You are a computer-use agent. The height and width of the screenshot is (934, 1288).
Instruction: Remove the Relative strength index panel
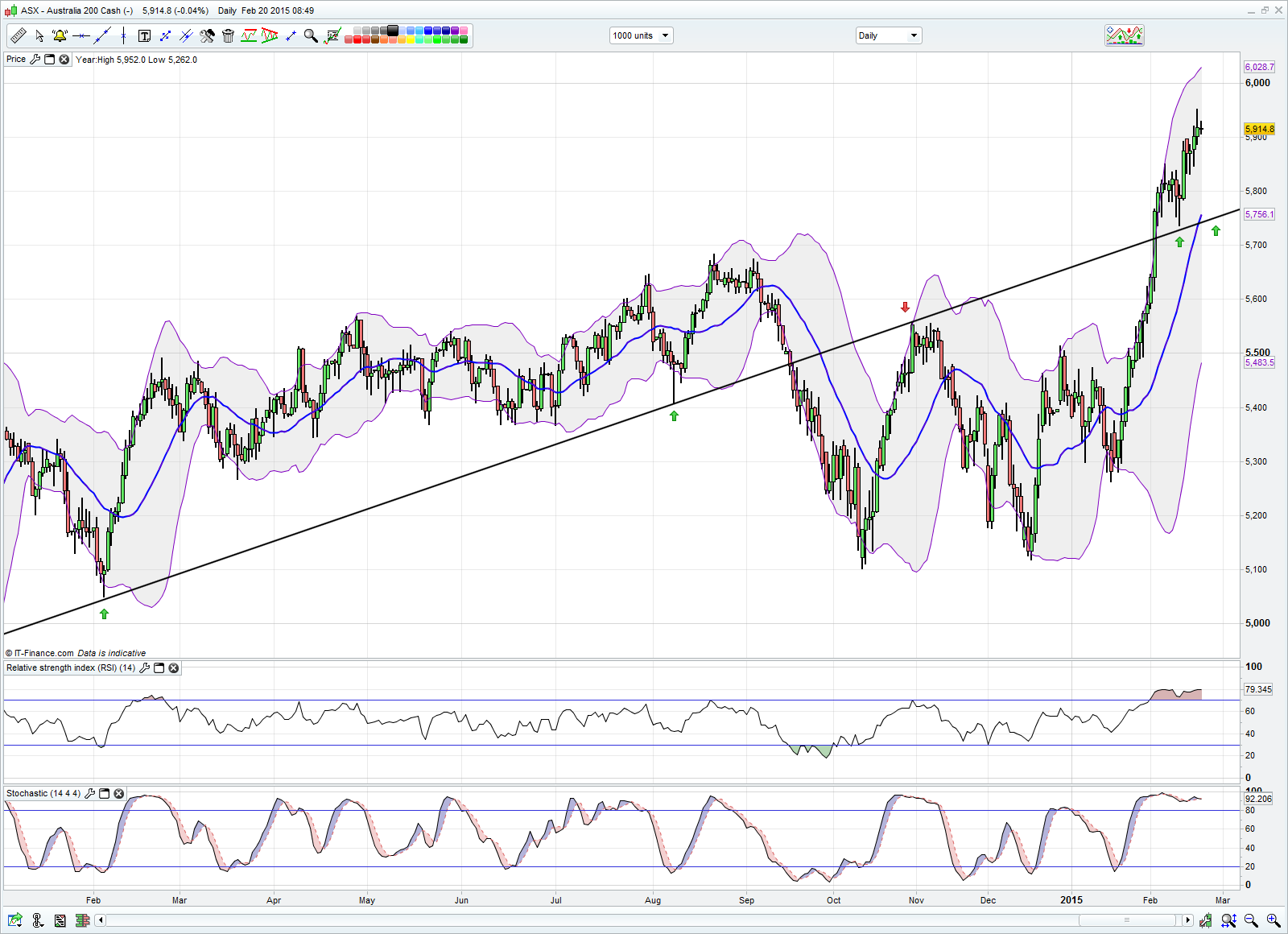pyautogui.click(x=173, y=668)
